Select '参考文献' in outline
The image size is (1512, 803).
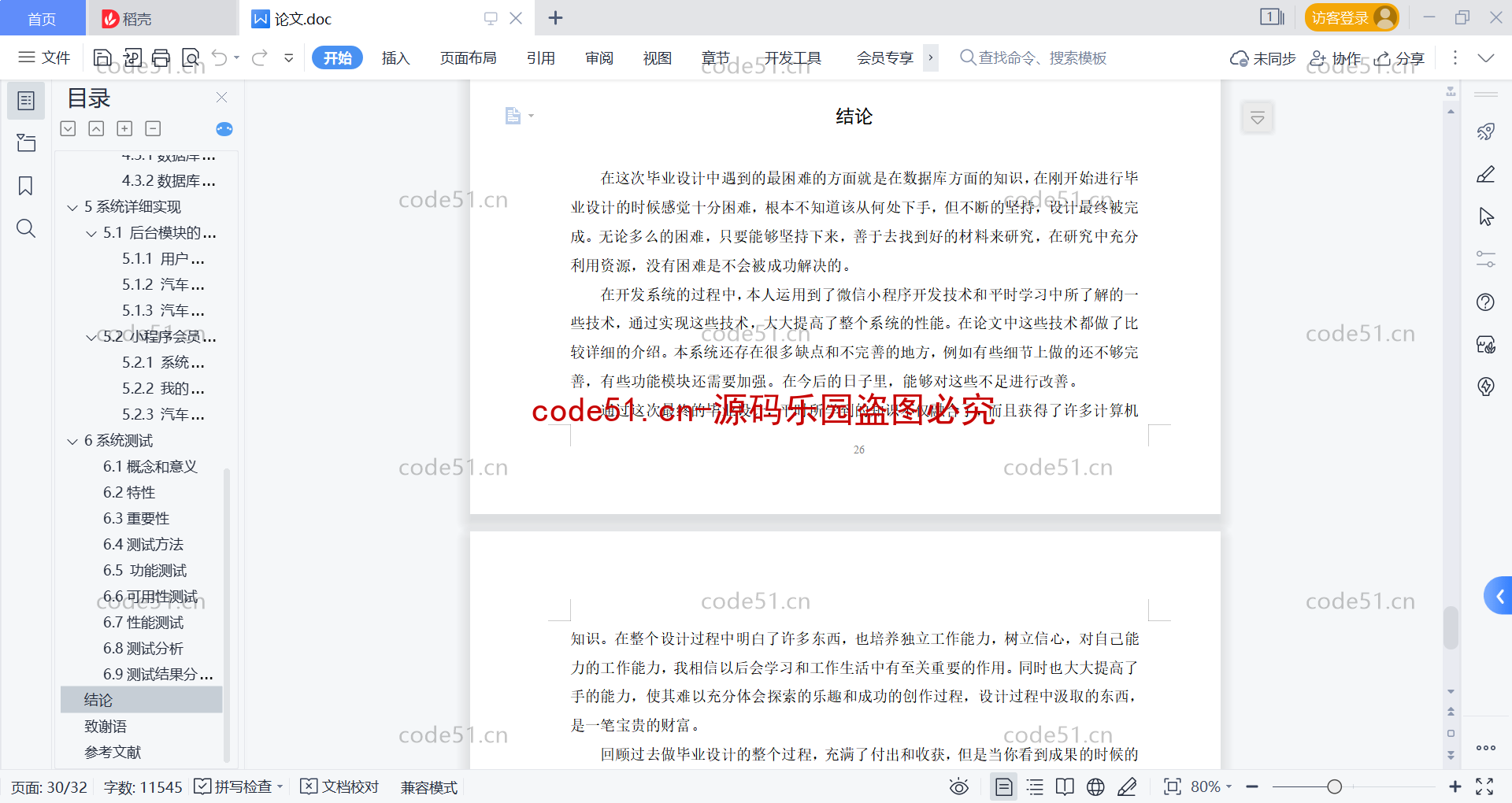(113, 752)
